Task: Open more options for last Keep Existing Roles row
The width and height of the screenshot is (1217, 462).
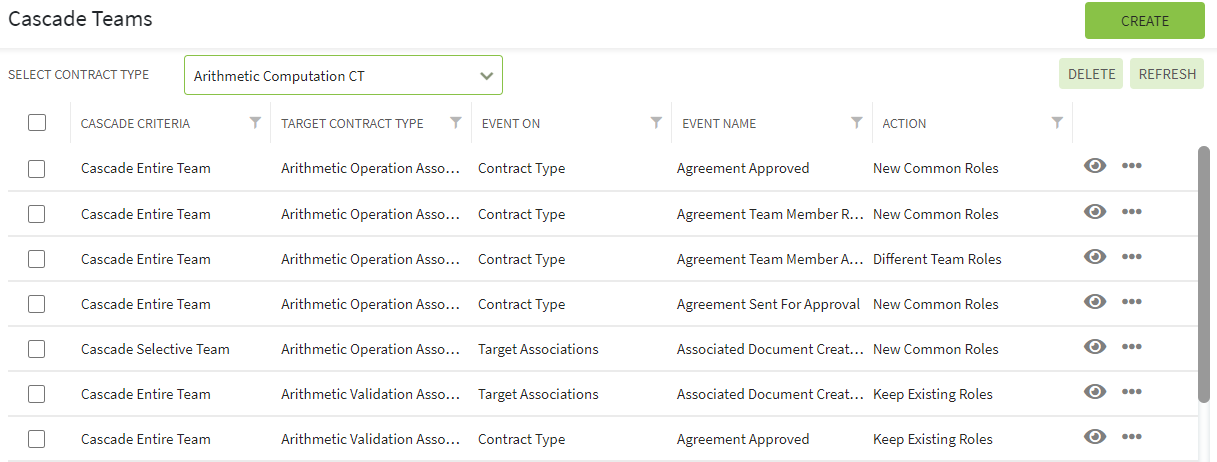Action: [1132, 436]
